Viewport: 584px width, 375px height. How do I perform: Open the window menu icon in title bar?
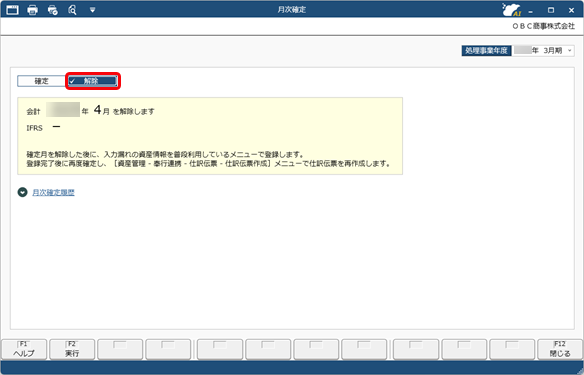[12, 10]
